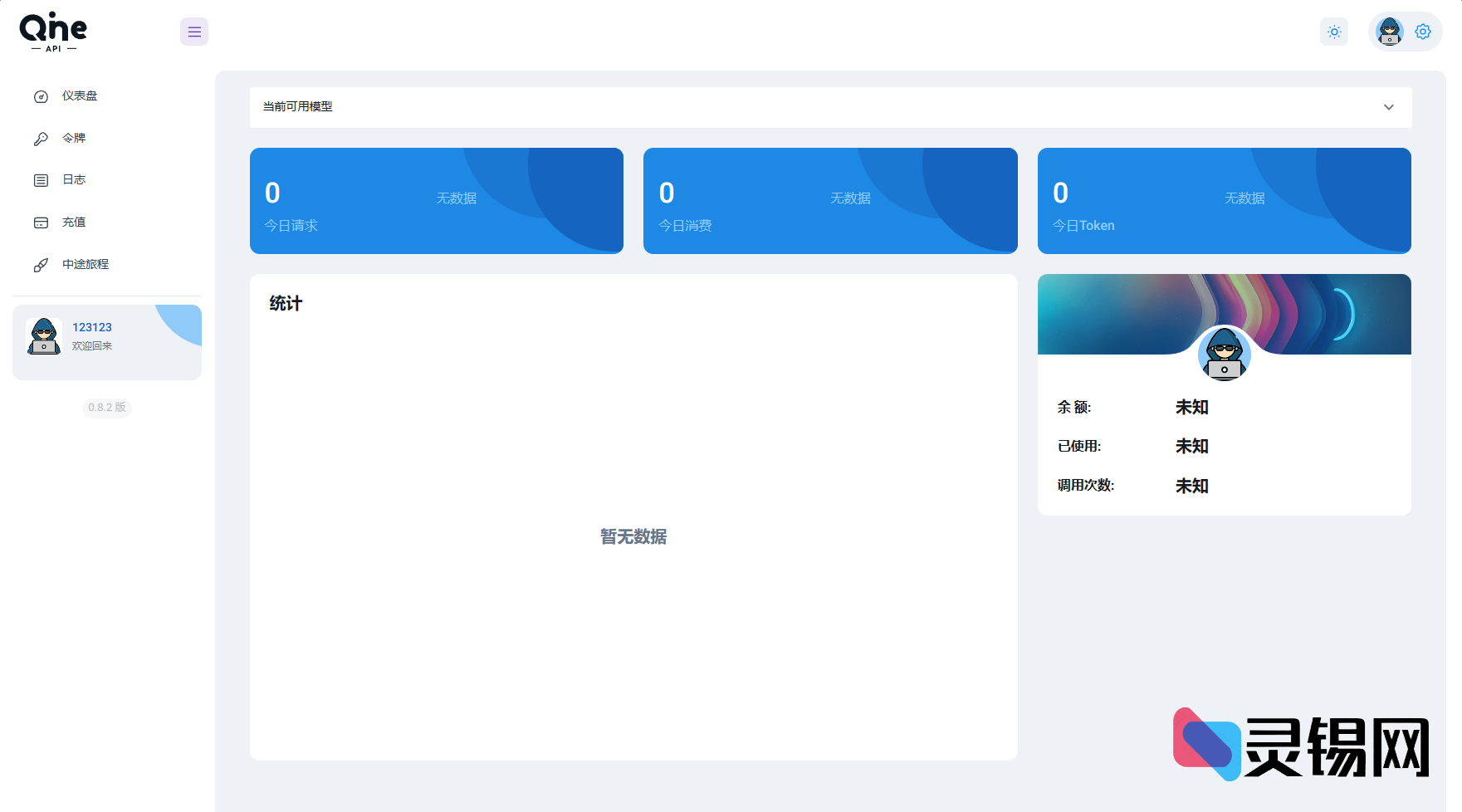Image resolution: width=1462 pixels, height=812 pixels.
Task: Select the 中途旅程 journey icon
Action: (x=41, y=264)
